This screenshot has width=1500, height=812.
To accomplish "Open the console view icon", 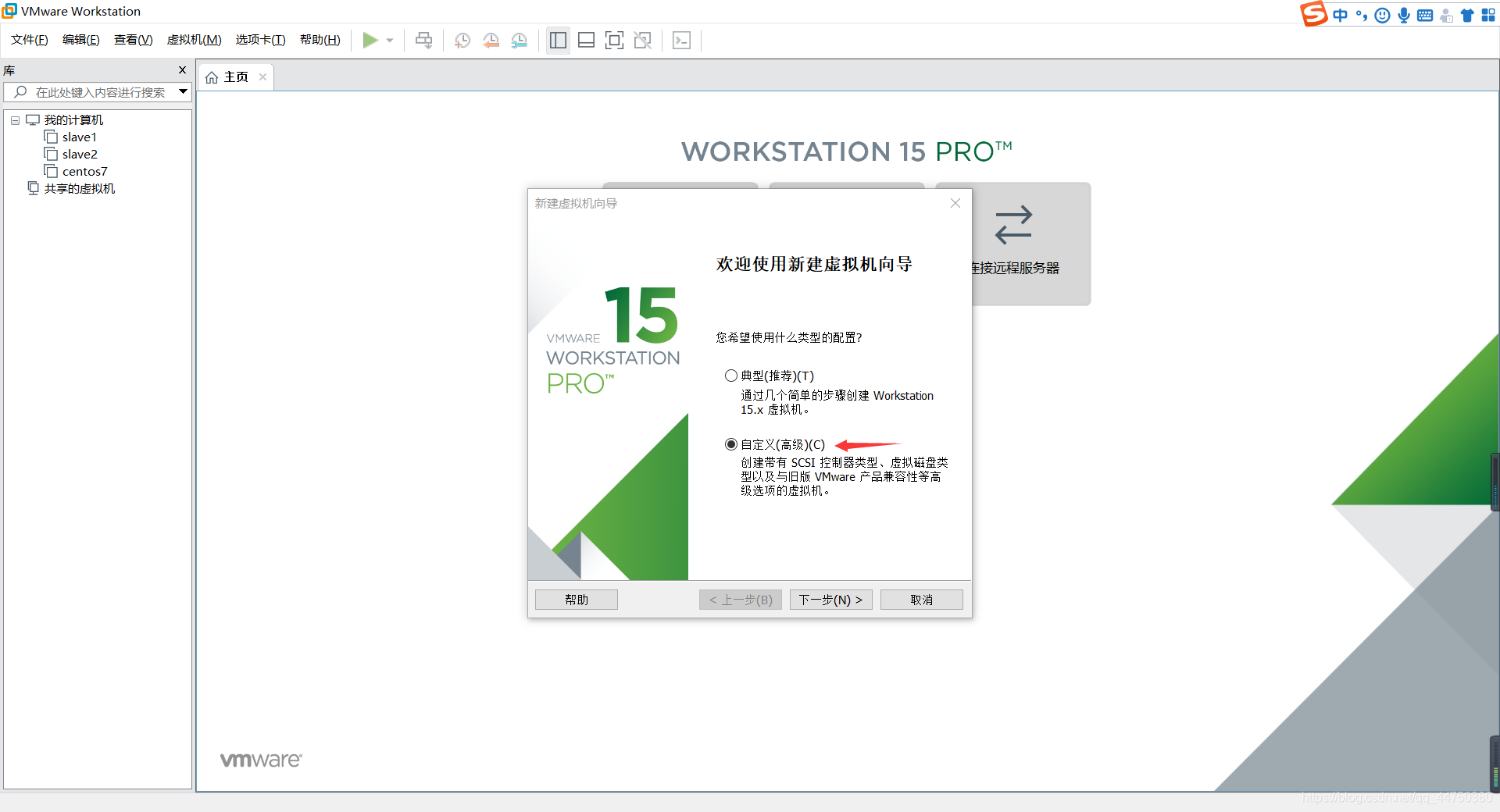I will click(681, 41).
